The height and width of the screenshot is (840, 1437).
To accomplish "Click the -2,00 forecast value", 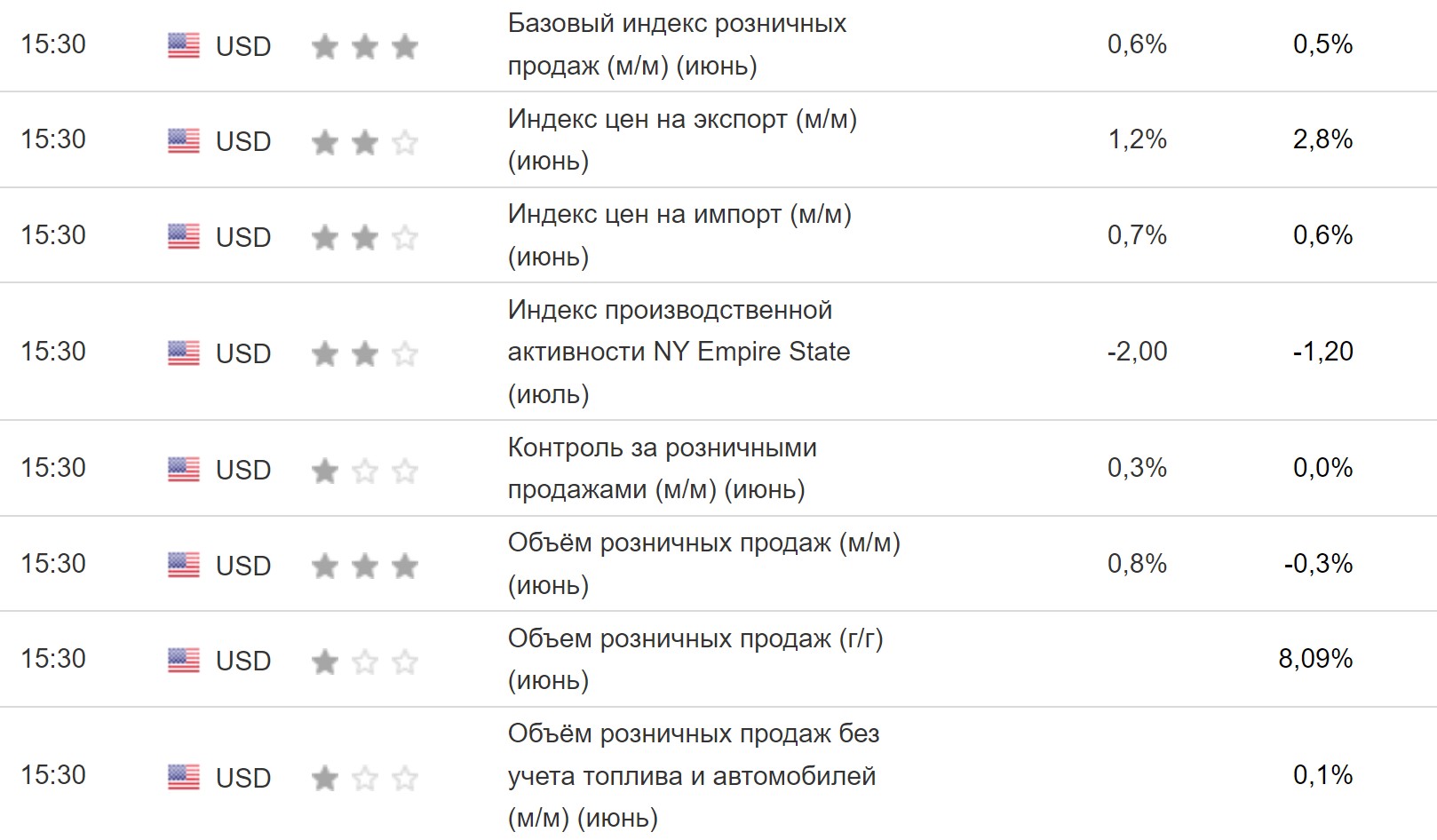I will [1137, 352].
